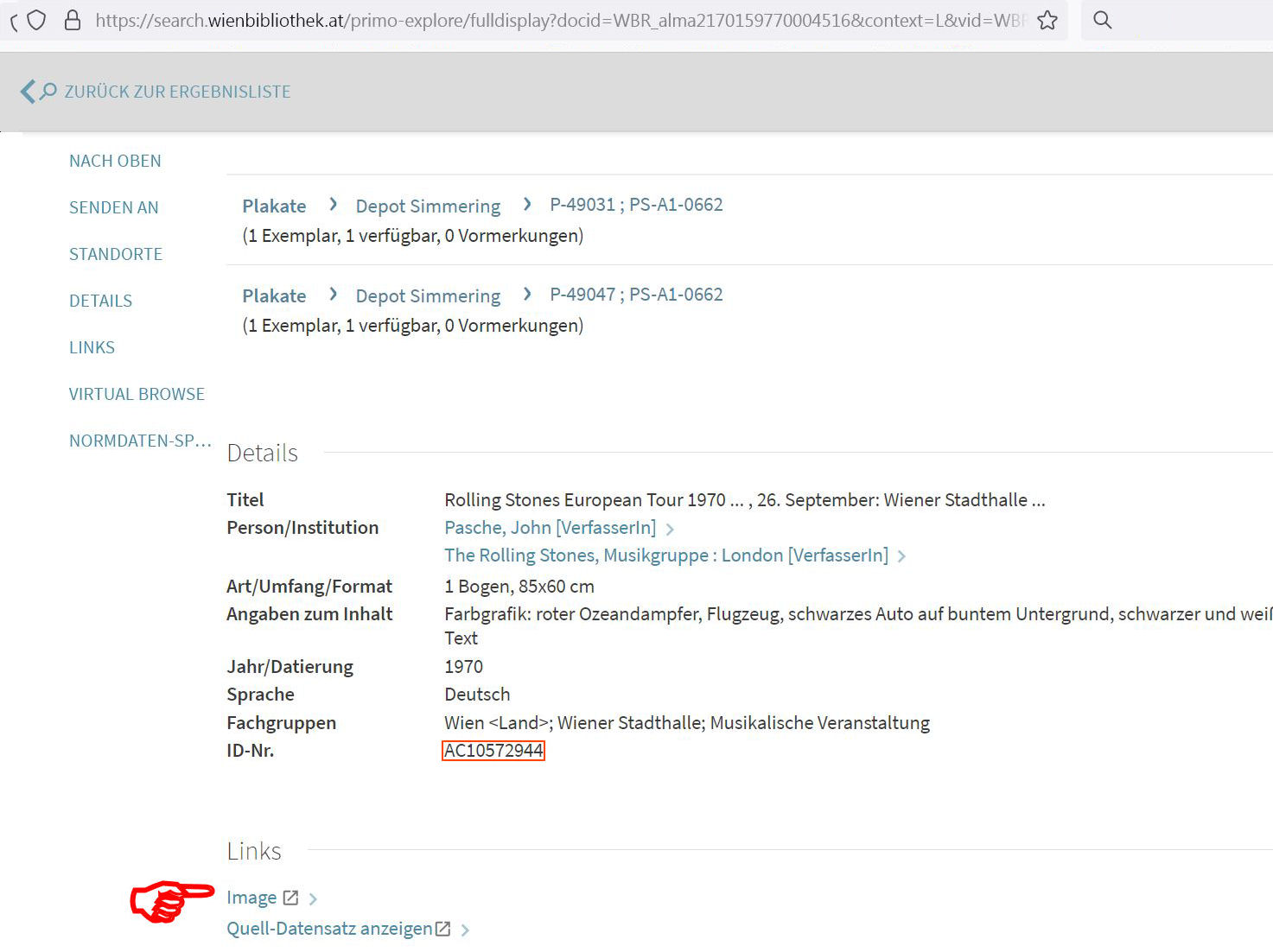Viewport: 1273px width, 952px height.
Task: Click language value Deutsch
Action: pyautogui.click(x=477, y=695)
